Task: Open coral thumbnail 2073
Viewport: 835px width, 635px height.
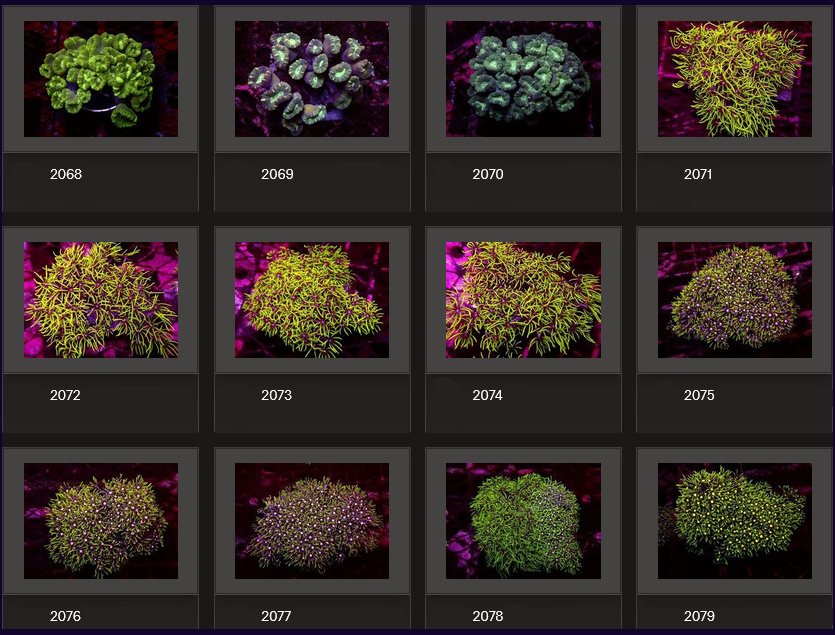Action: point(312,300)
